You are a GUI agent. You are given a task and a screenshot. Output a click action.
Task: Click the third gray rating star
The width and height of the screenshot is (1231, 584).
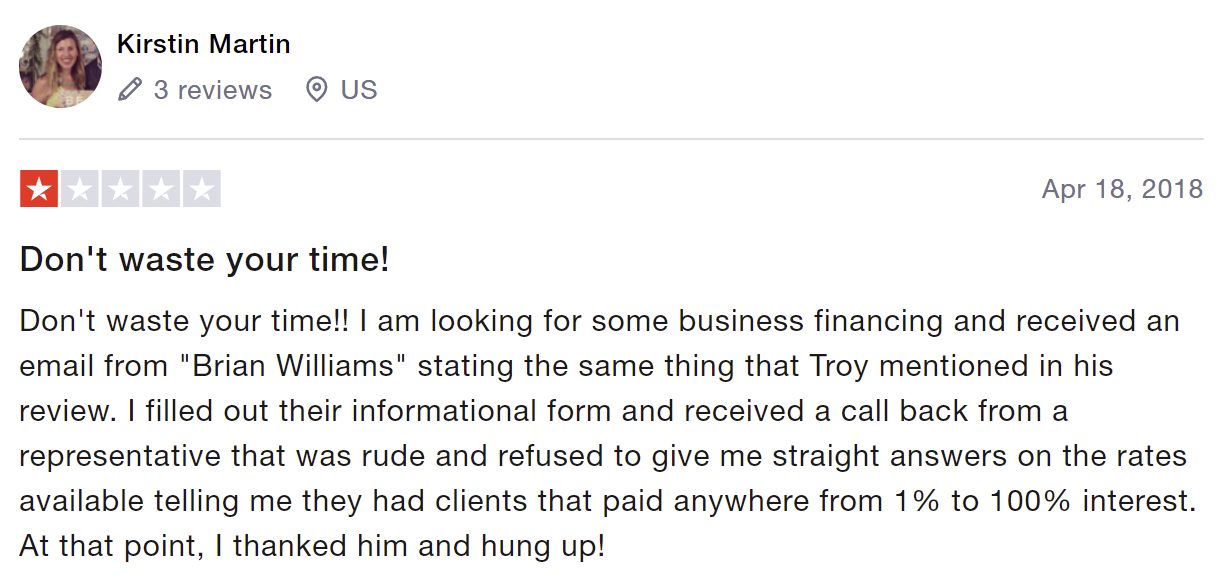click(120, 189)
